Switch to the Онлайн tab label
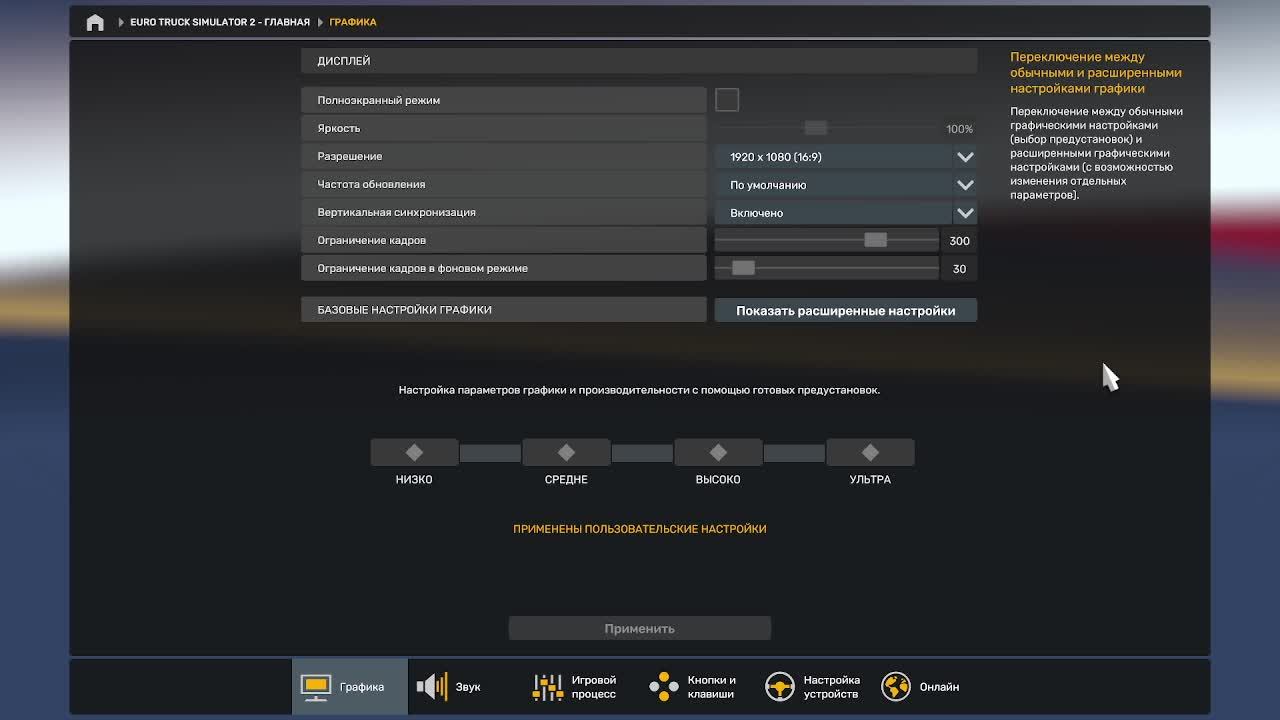 (939, 687)
